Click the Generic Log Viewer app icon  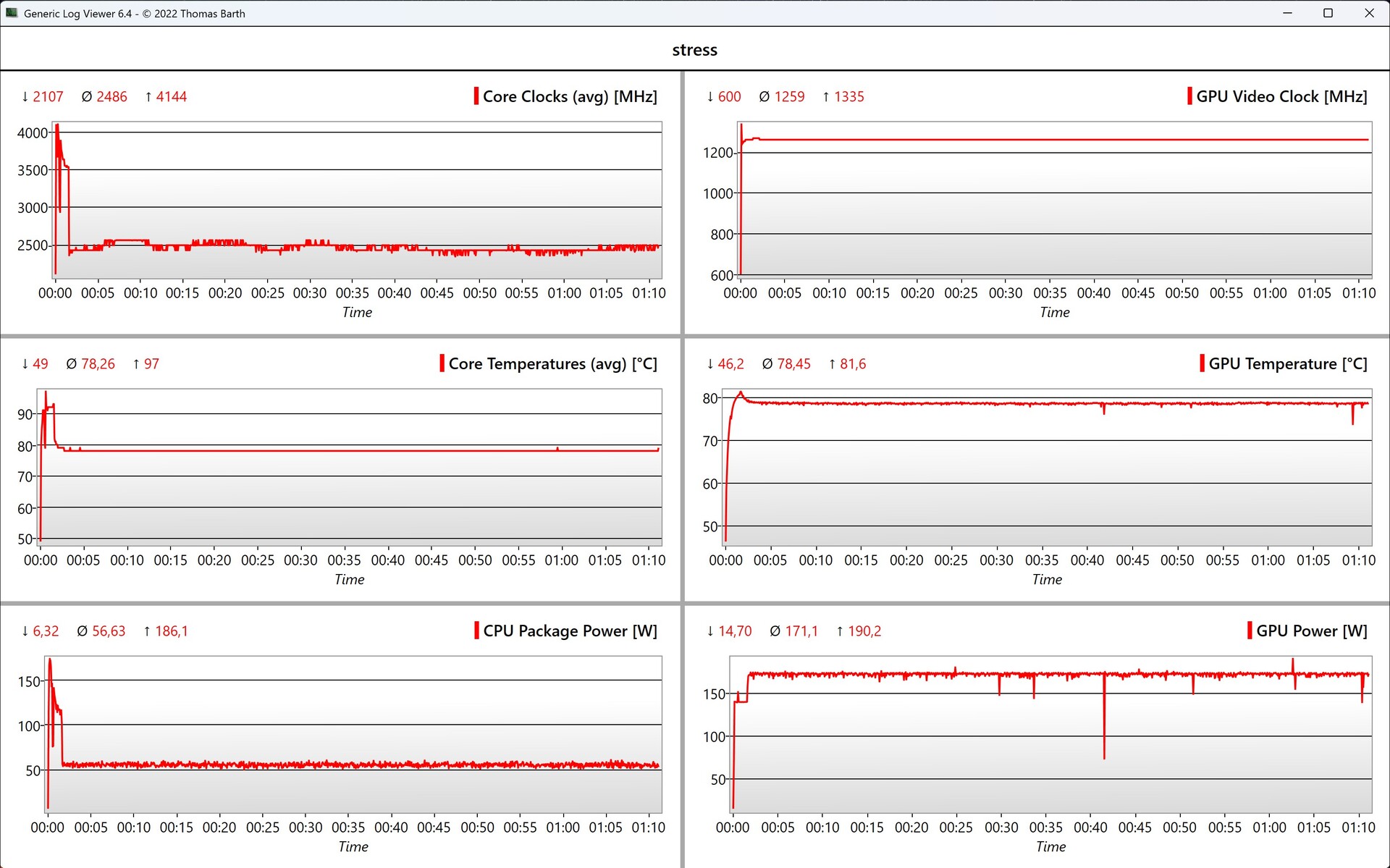(11, 13)
